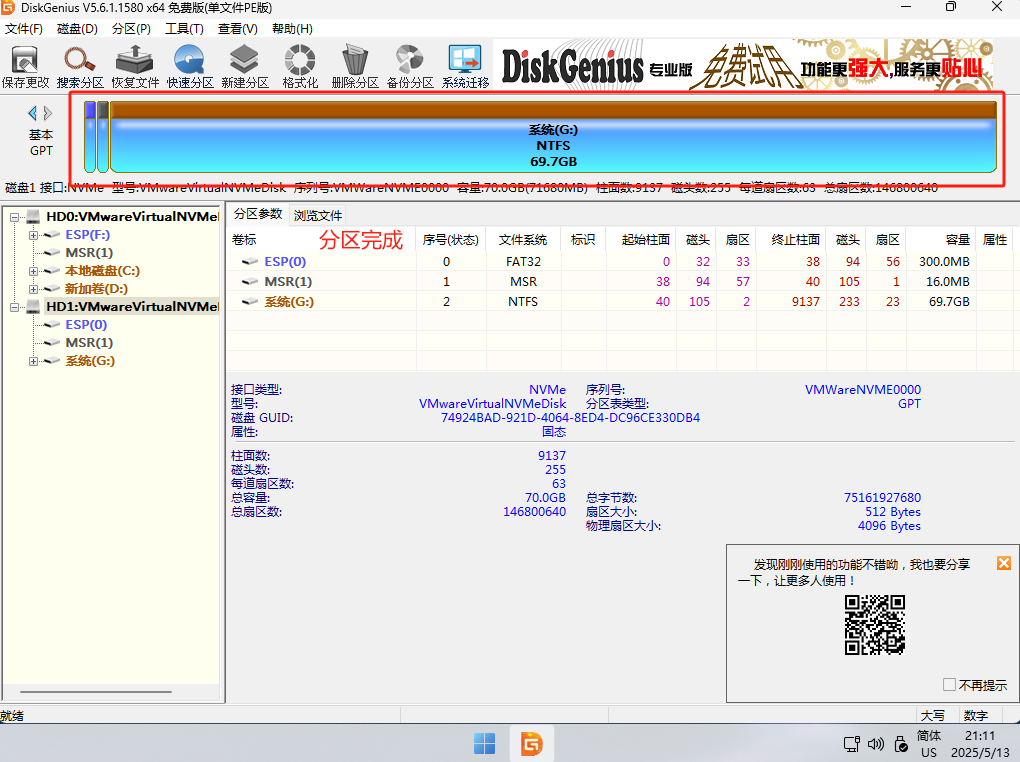1020x762 pixels.
Task: Open the 文件(F) menu
Action: click(23, 29)
